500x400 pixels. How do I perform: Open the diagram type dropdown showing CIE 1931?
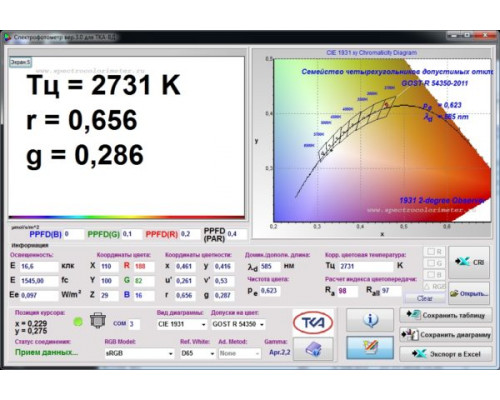tap(182, 324)
